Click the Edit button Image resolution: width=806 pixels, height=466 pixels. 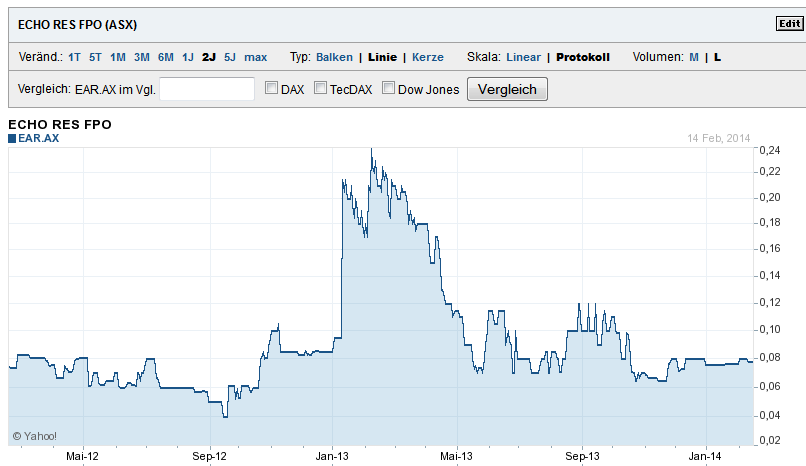tap(788, 23)
